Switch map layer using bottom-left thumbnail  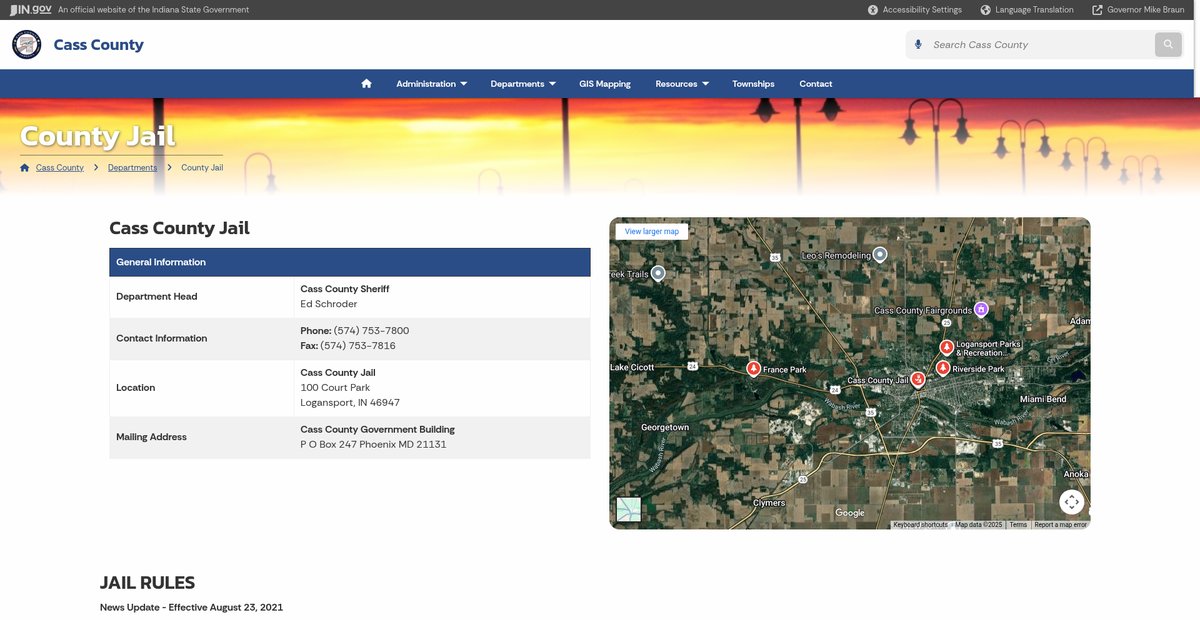628,509
